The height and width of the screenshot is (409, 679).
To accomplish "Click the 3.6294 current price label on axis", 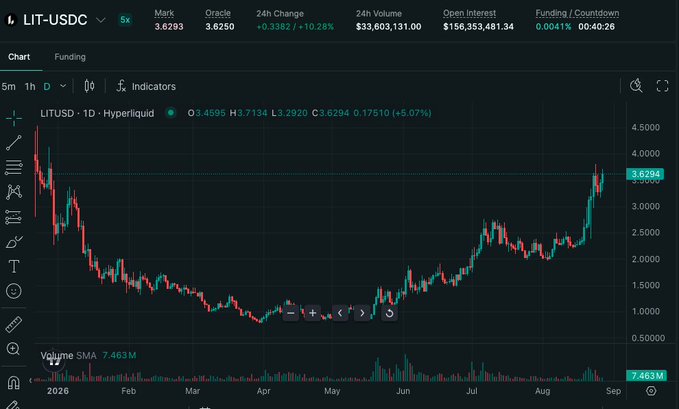I will (x=645, y=174).
